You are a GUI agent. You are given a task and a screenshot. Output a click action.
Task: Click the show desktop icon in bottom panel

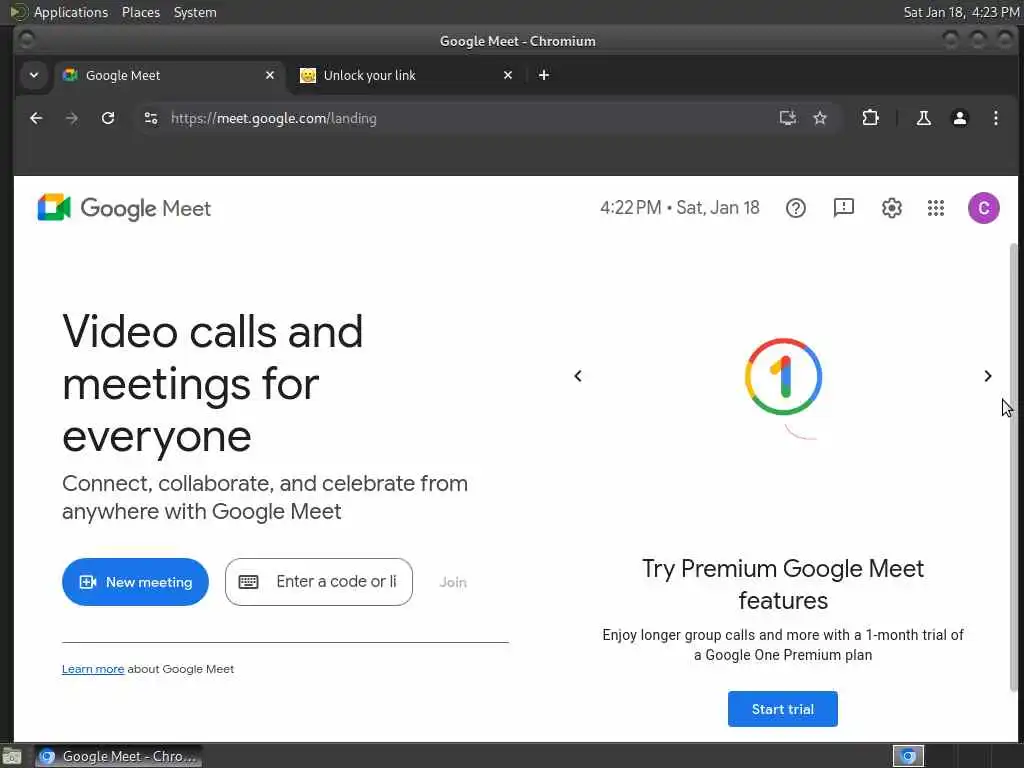pos(12,756)
